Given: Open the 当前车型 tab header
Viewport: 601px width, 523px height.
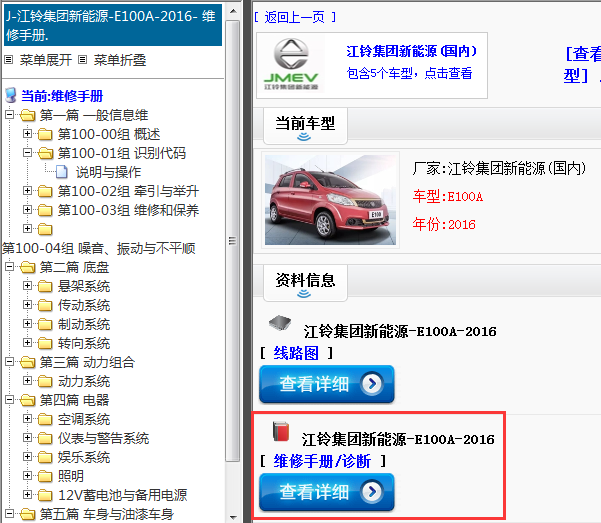Looking at the screenshot, I should [305, 126].
